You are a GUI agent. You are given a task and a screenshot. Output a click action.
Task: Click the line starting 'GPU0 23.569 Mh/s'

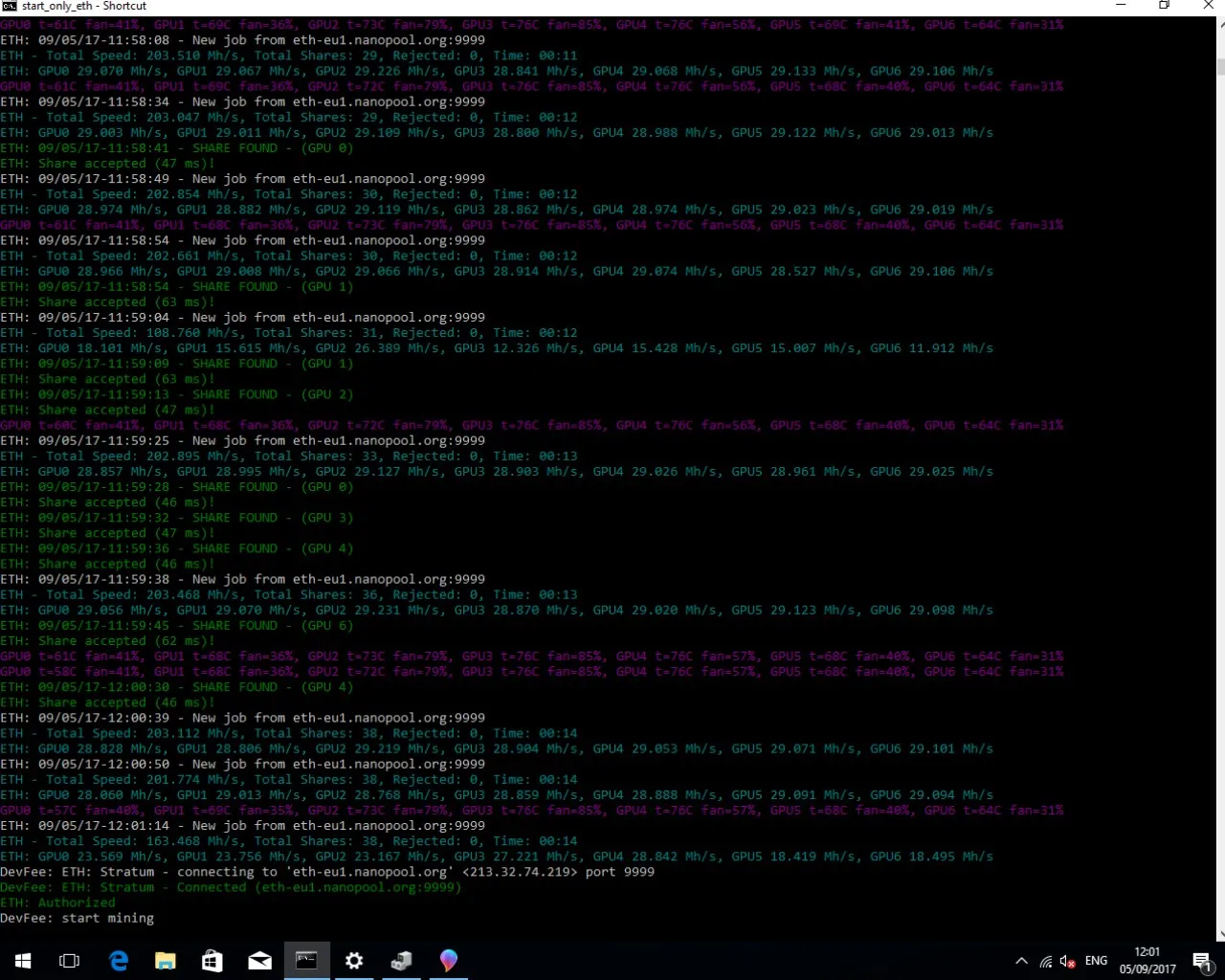497,857
